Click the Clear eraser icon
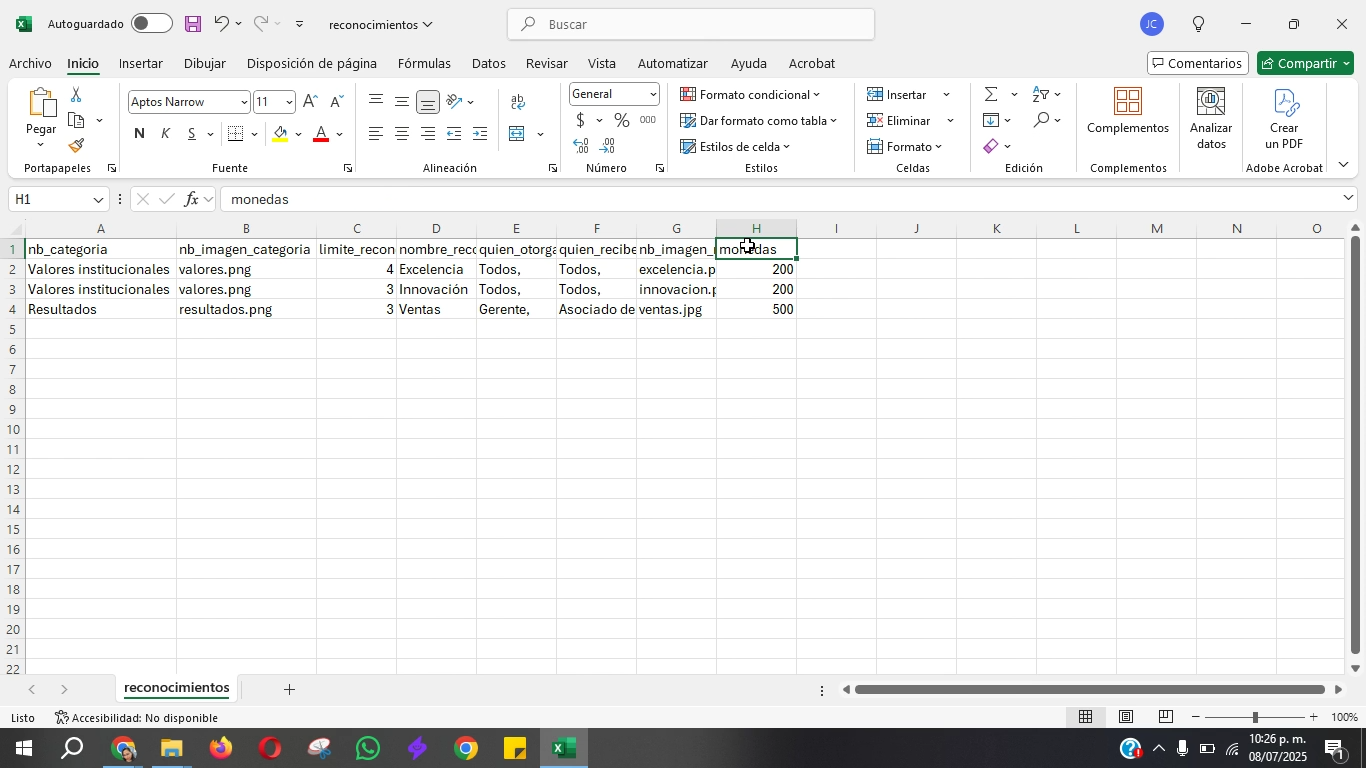The width and height of the screenshot is (1366, 768). [x=991, y=146]
